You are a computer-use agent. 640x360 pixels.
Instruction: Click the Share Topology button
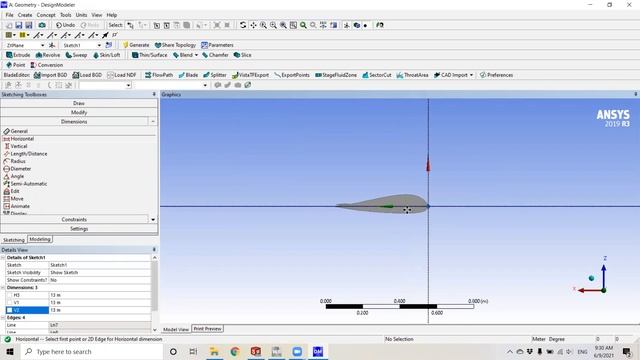click(x=176, y=45)
